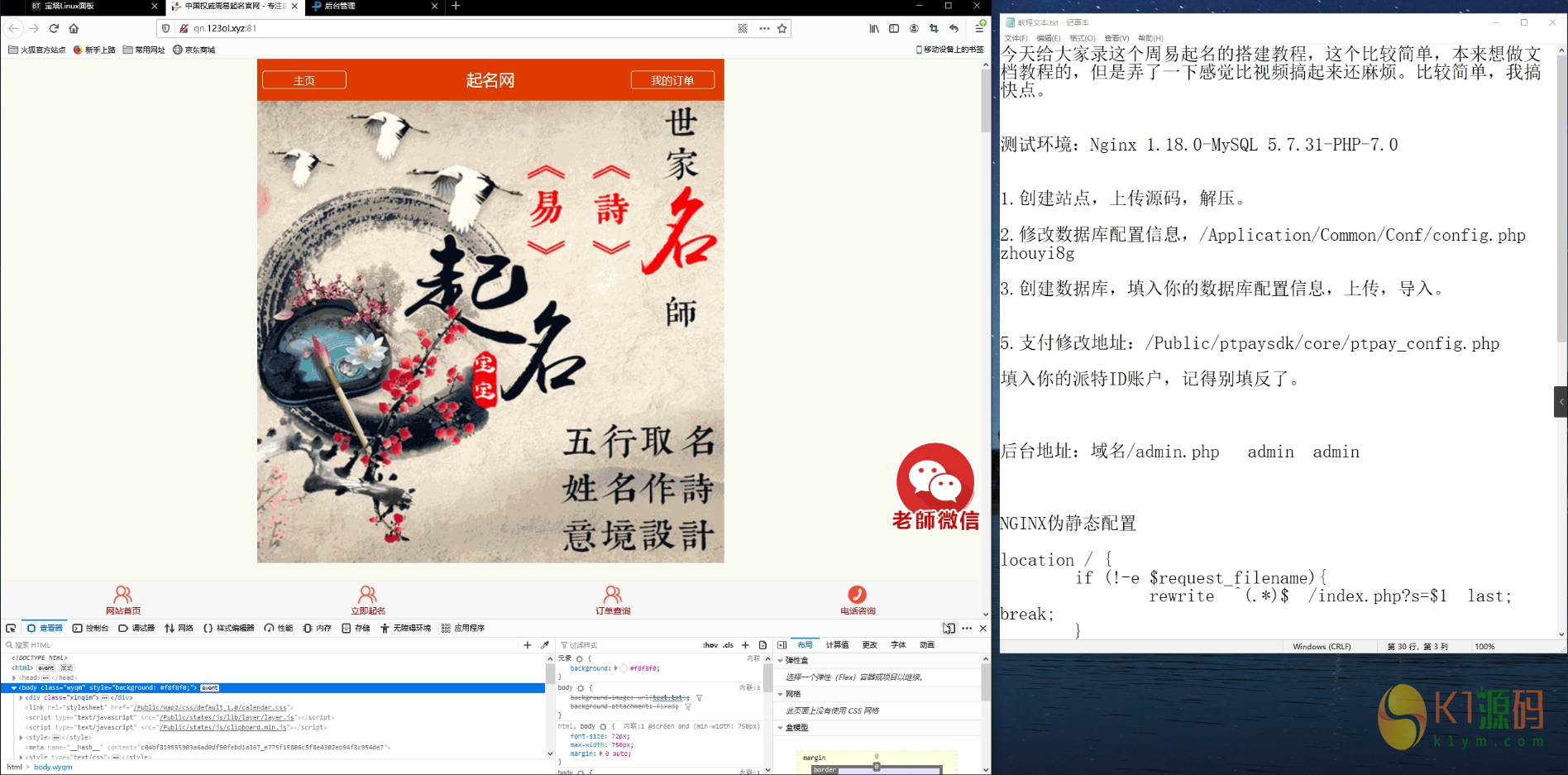Show the page QR code icon
1568x775 pixels.
743,28
